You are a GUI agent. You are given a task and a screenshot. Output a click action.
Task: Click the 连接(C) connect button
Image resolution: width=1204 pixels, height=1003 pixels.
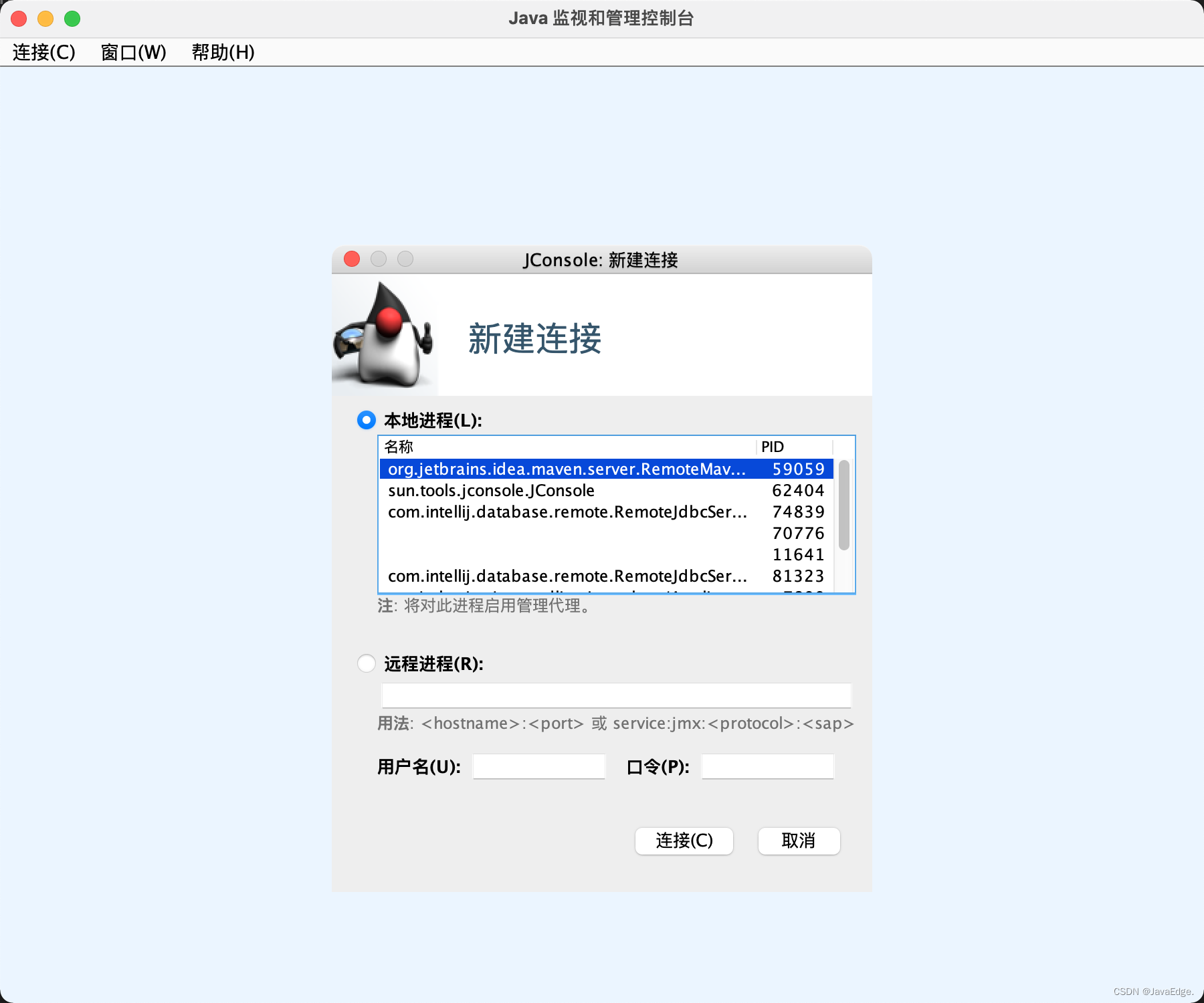click(684, 841)
